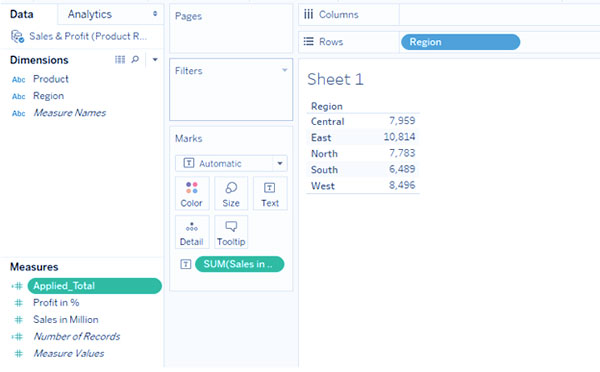Click the search icon in Dimensions header
This screenshot has width=600, height=372.
click(135, 59)
